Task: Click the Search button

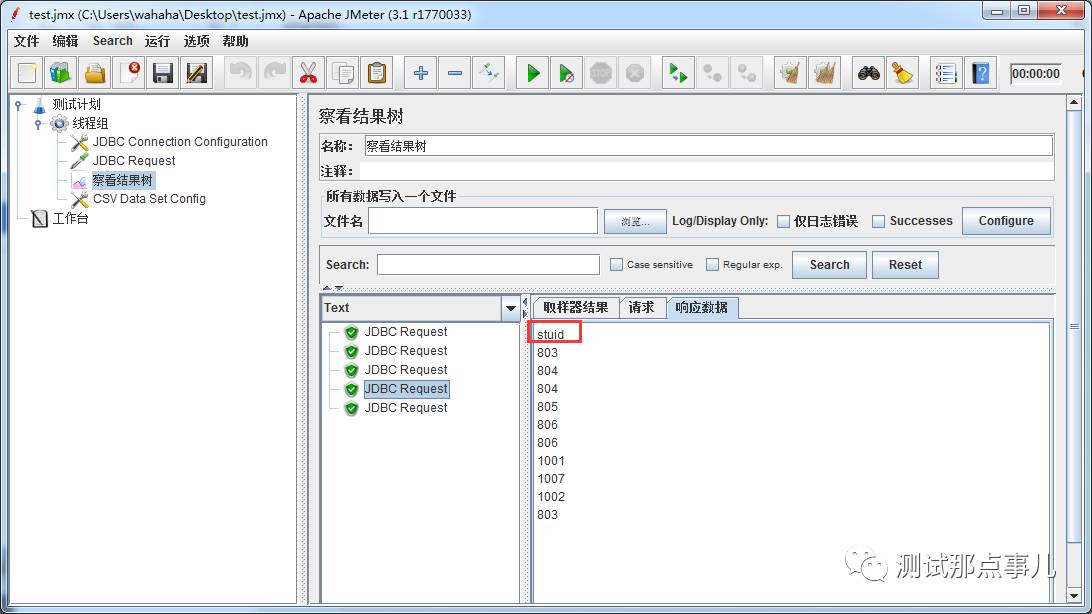Action: click(x=829, y=265)
